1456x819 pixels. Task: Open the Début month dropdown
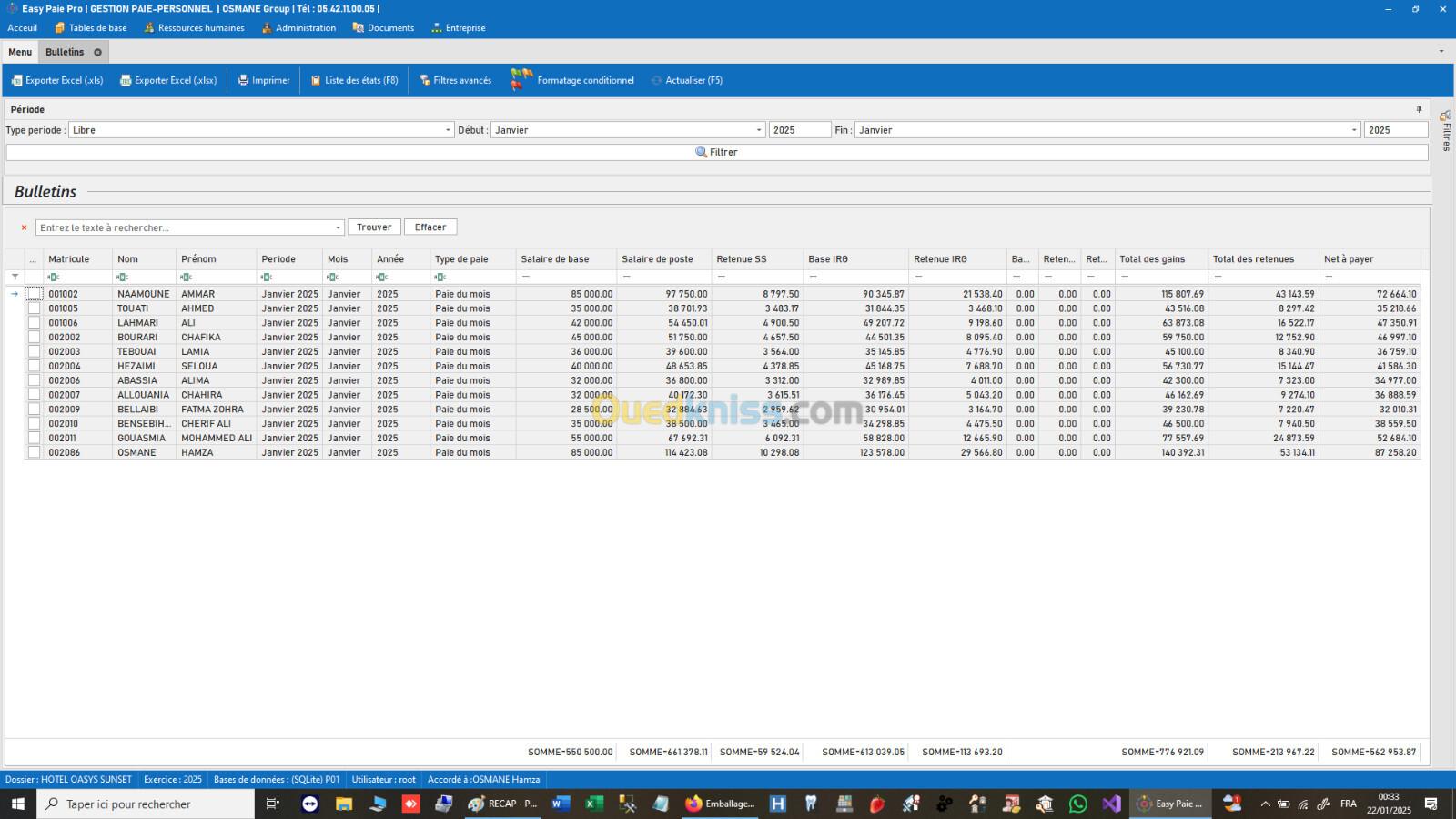(x=759, y=130)
